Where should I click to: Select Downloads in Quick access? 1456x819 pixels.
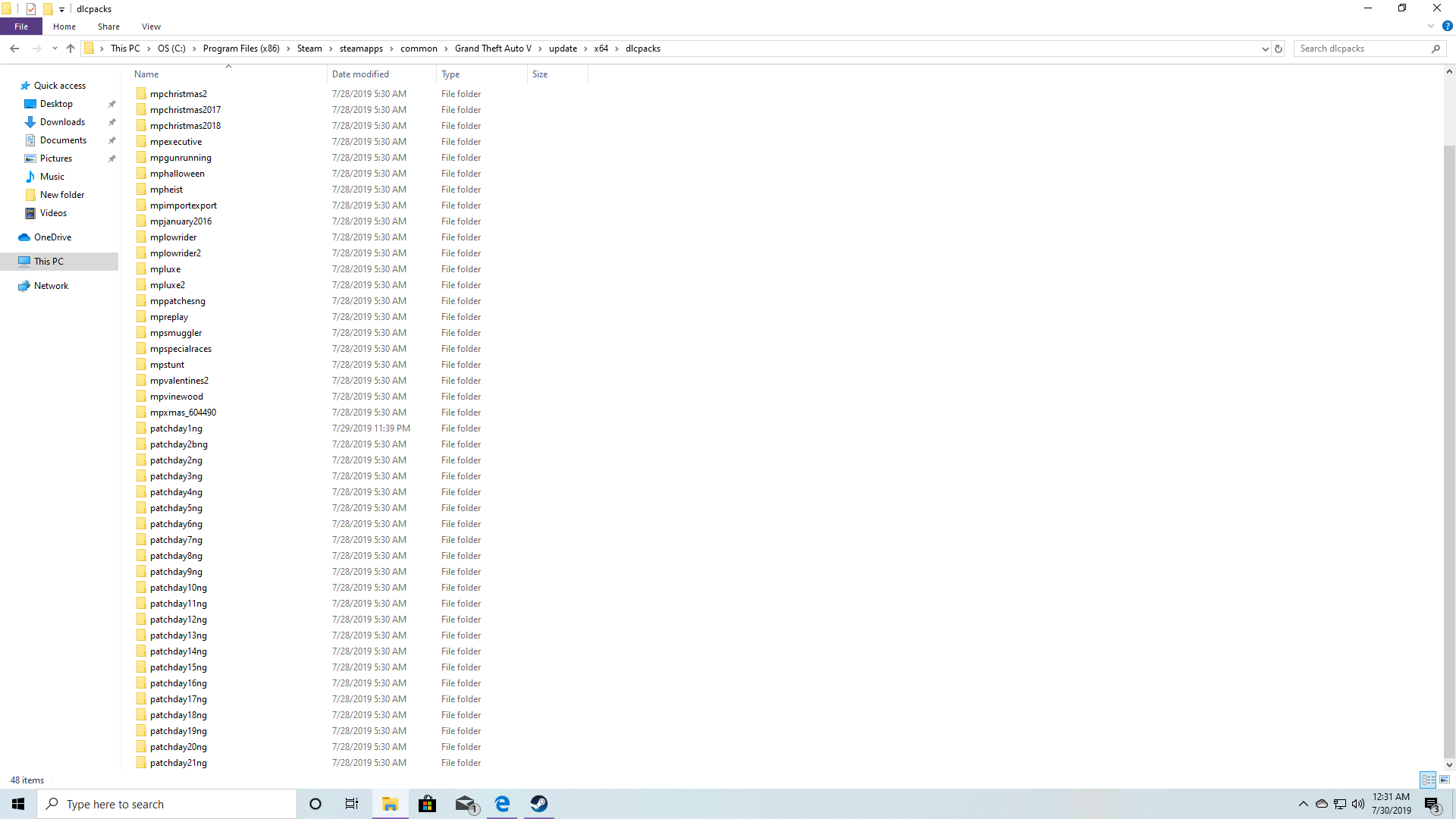point(62,122)
